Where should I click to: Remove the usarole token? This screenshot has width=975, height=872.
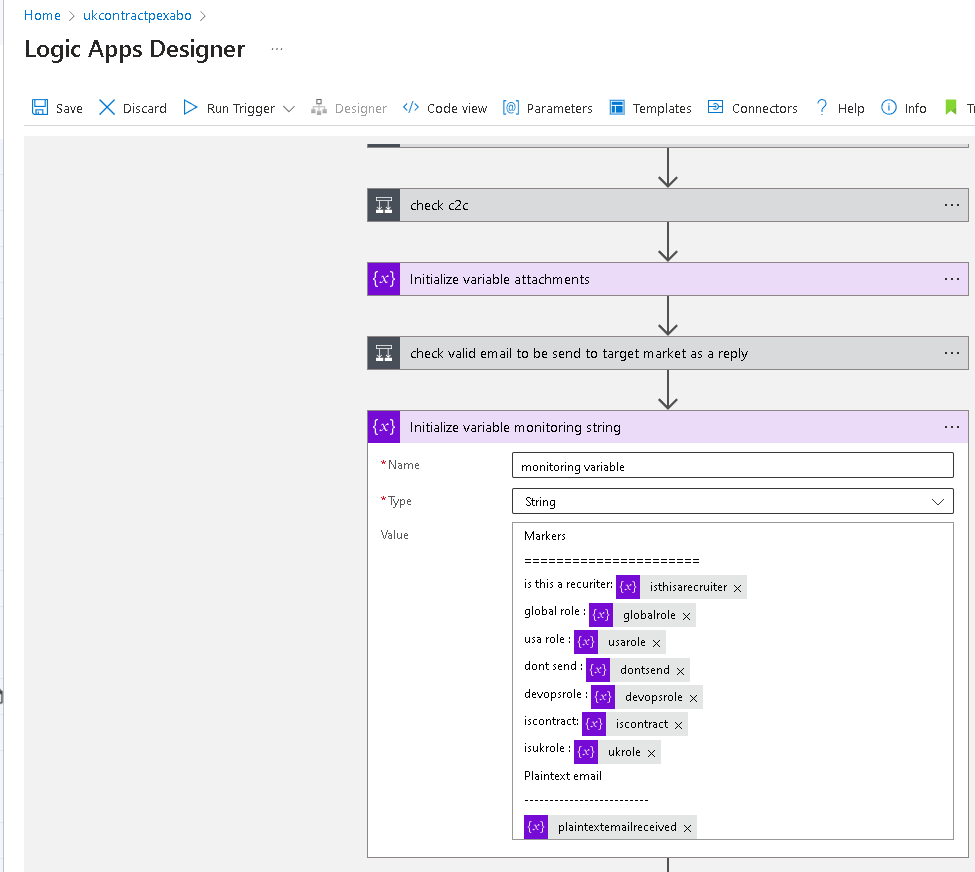point(657,644)
